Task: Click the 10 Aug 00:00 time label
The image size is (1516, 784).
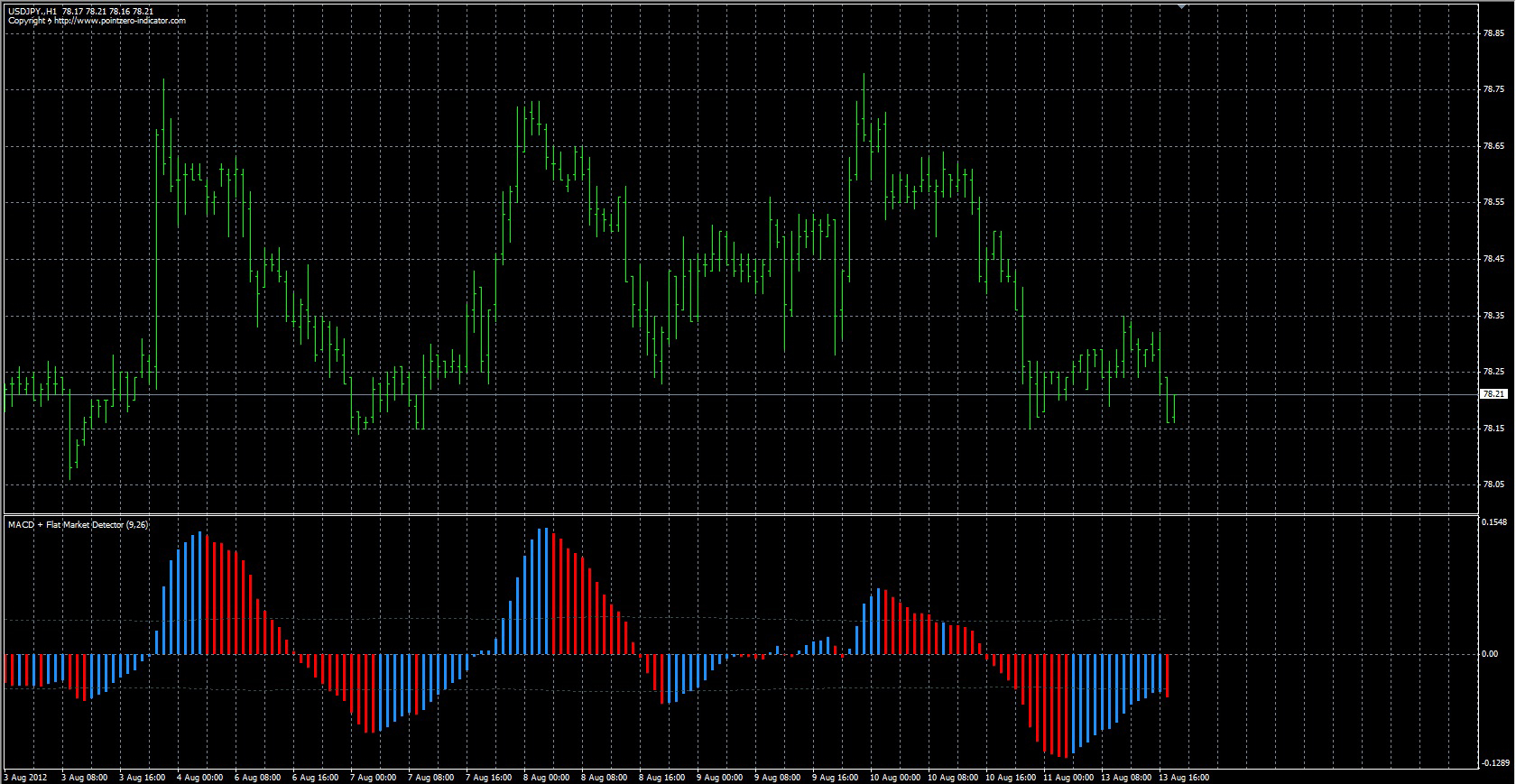Action: [896, 777]
